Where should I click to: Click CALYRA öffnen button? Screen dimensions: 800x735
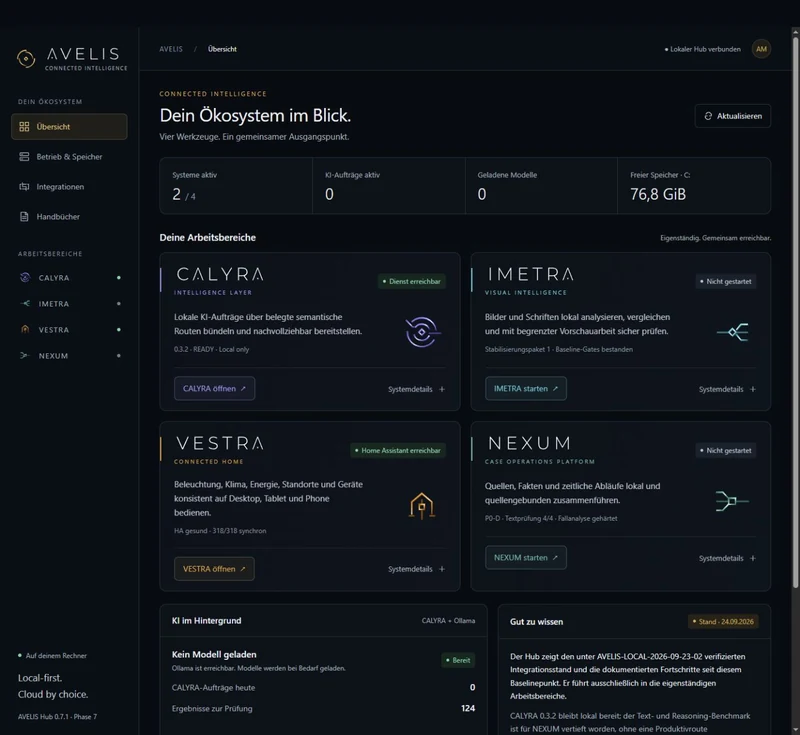pyautogui.click(x=214, y=389)
